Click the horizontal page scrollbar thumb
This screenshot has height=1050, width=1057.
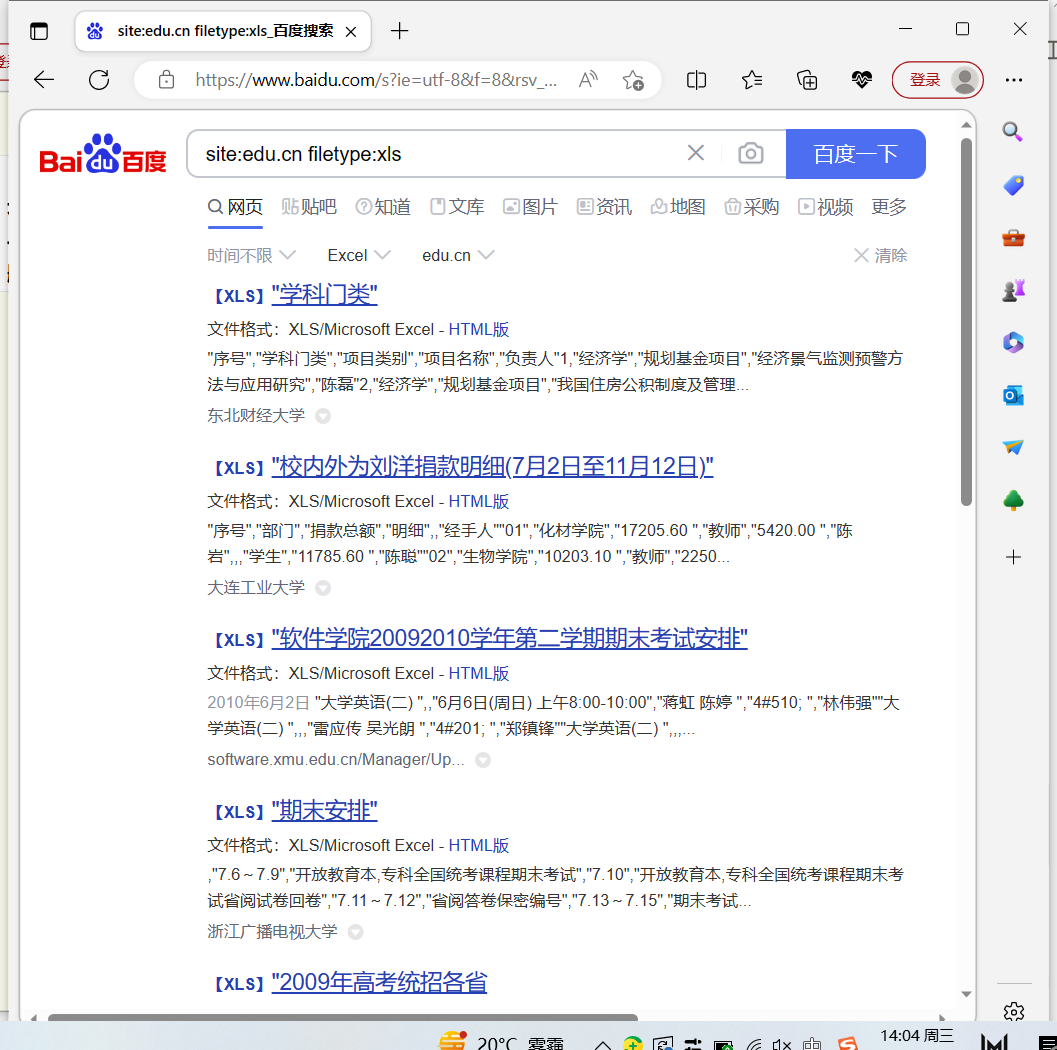coord(342,1017)
